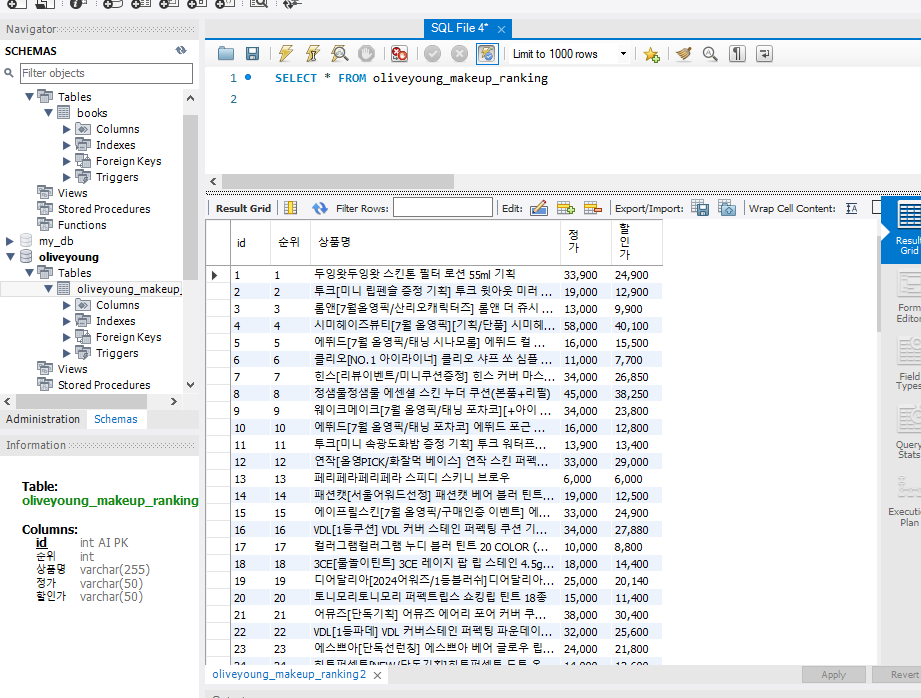The width and height of the screenshot is (921, 698).
Task: Open the Field Types side panel
Action: (x=908, y=364)
